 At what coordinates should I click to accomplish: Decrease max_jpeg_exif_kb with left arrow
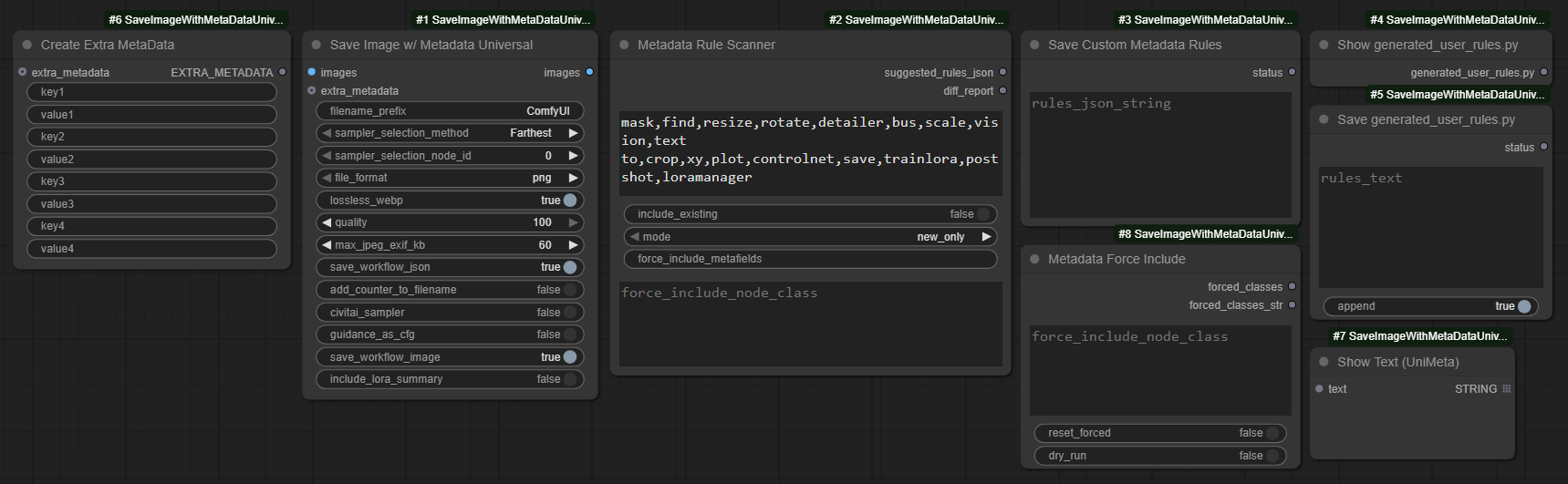coord(327,245)
